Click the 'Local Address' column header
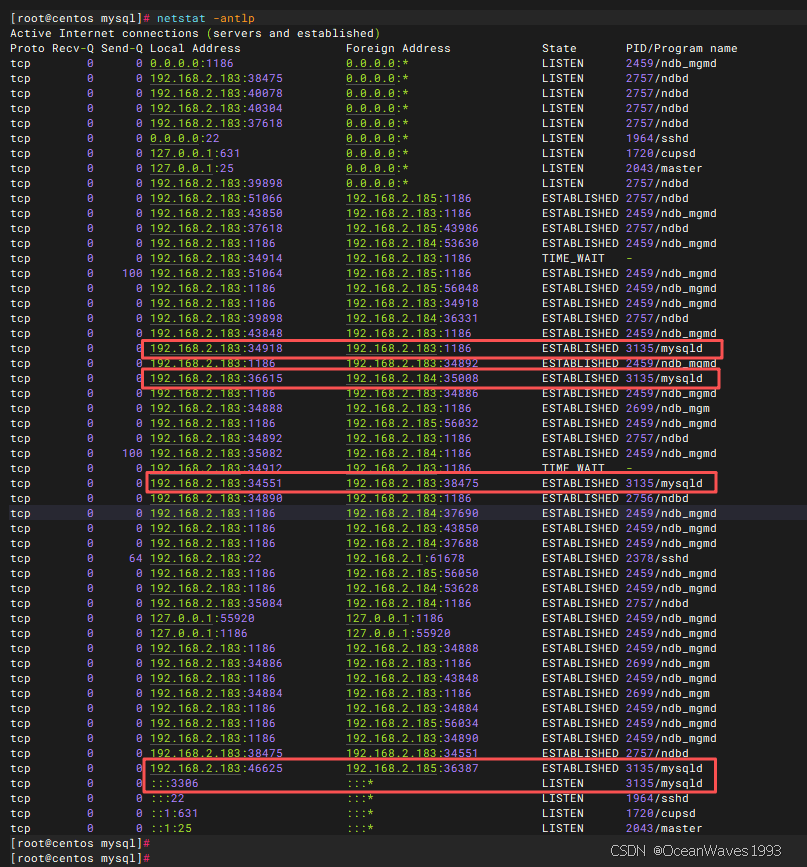 click(x=195, y=49)
